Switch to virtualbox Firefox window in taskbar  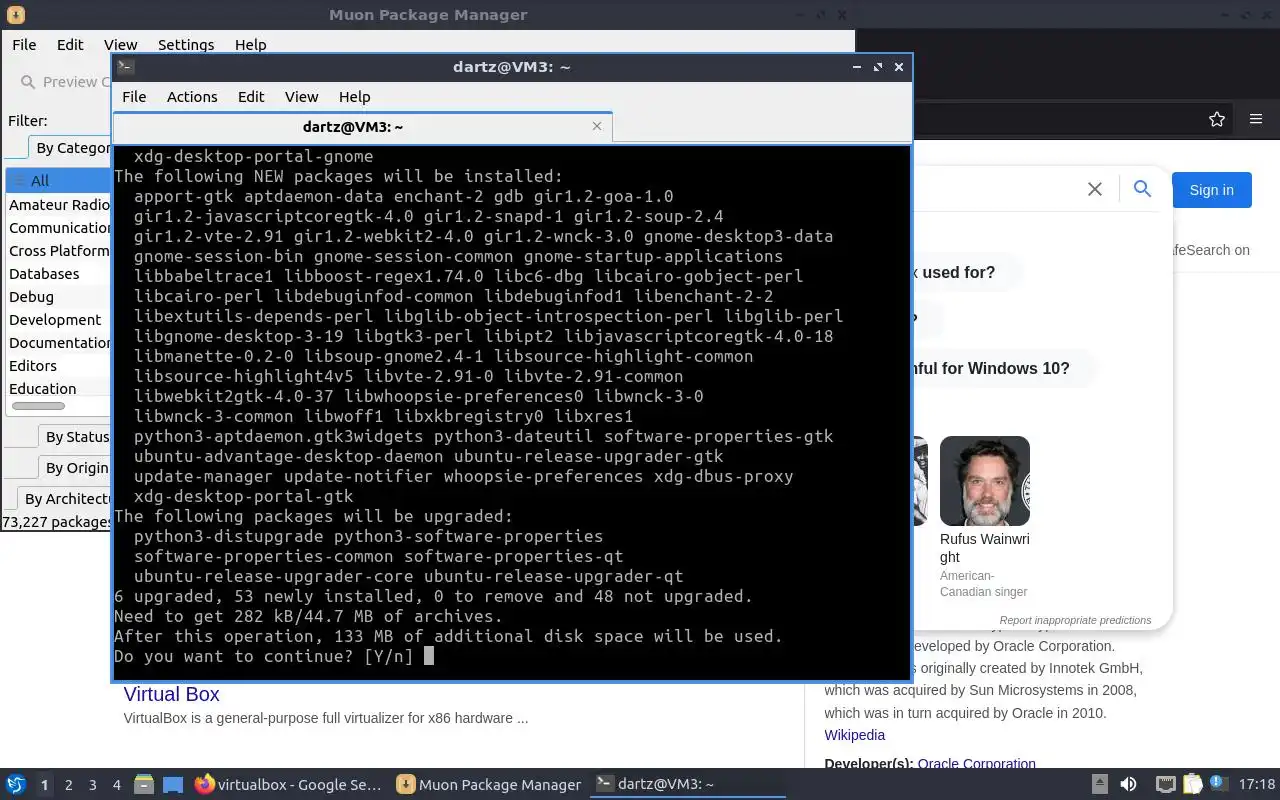click(x=288, y=785)
